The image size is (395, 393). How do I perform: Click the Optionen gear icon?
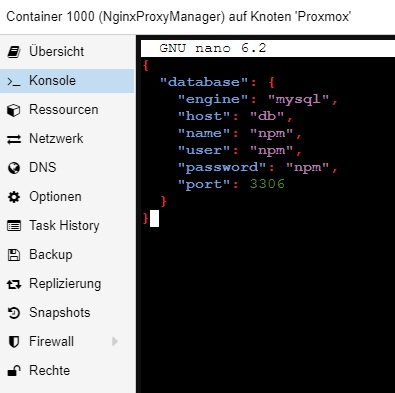tap(14, 197)
